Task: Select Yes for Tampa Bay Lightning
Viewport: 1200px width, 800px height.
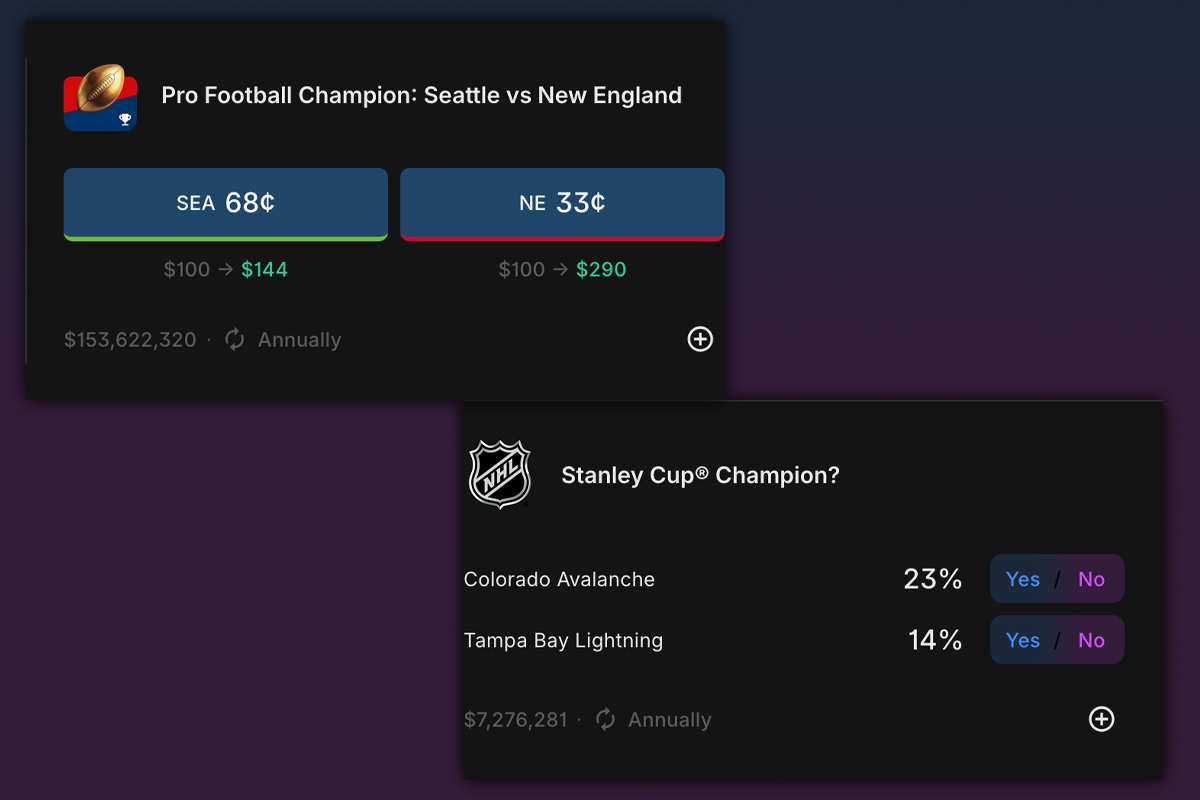Action: coord(1023,640)
